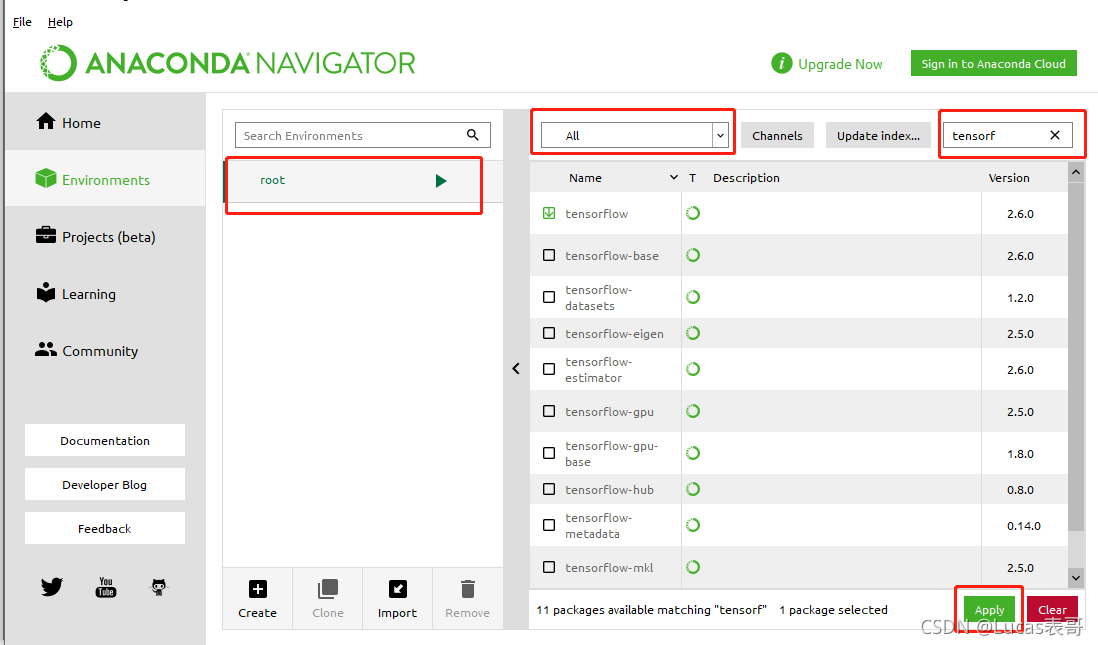Image resolution: width=1098 pixels, height=645 pixels.
Task: Click the package list scrollbar thumb
Action: tap(1076, 357)
